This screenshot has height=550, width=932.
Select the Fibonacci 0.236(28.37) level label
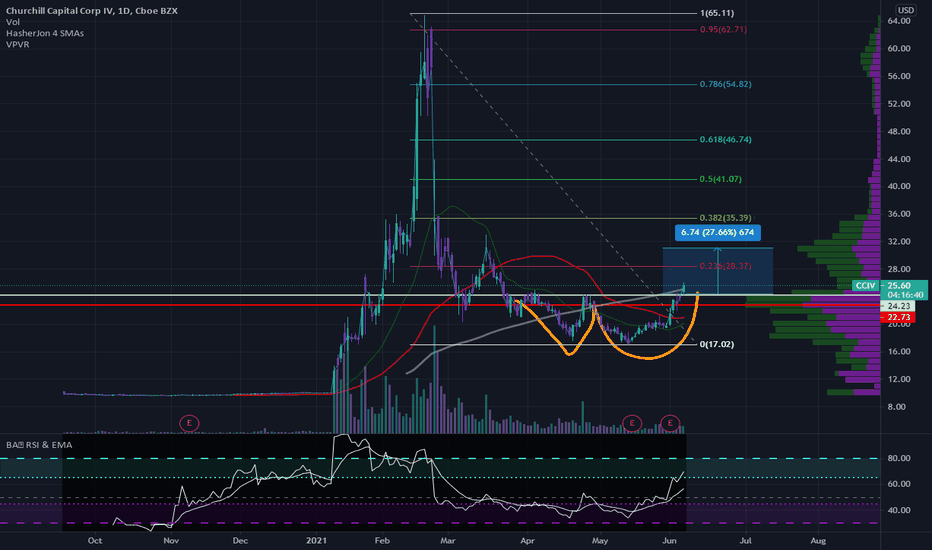tap(725, 266)
